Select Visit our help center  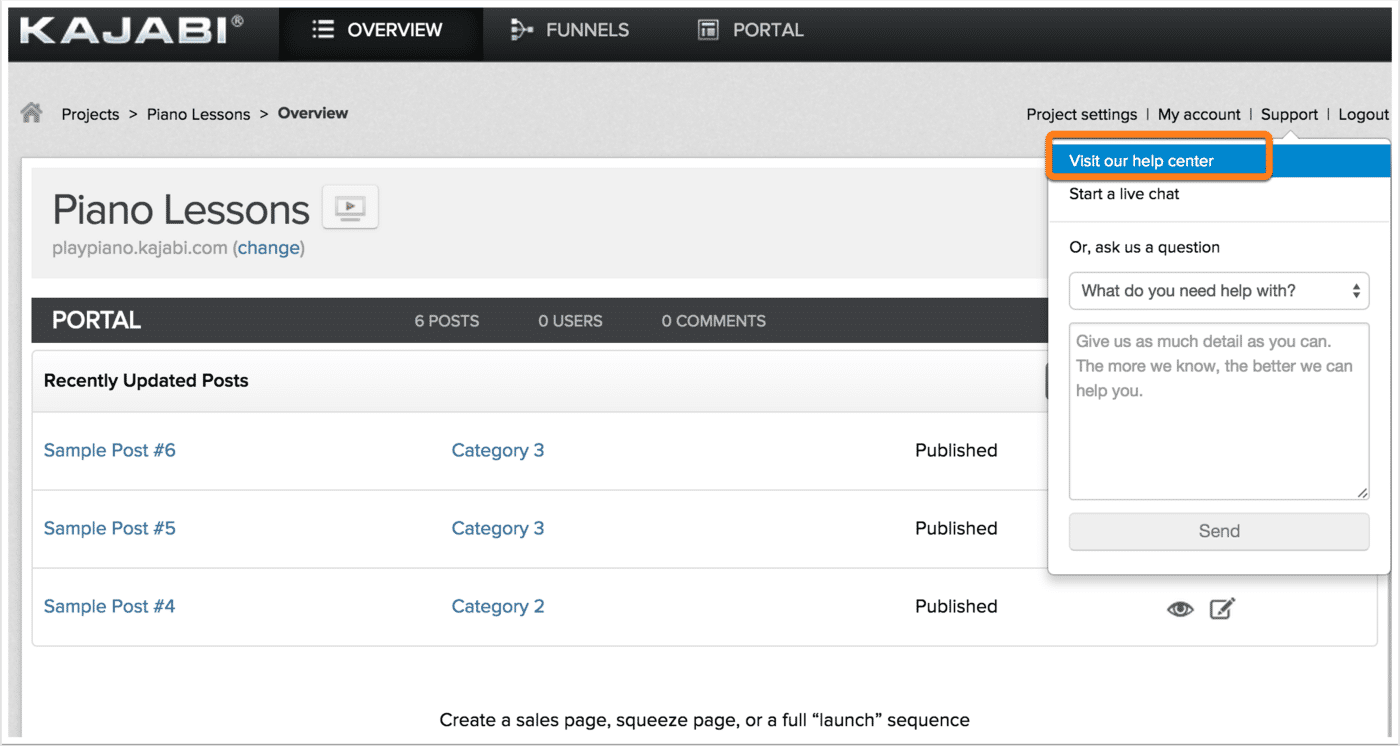(x=1219, y=161)
